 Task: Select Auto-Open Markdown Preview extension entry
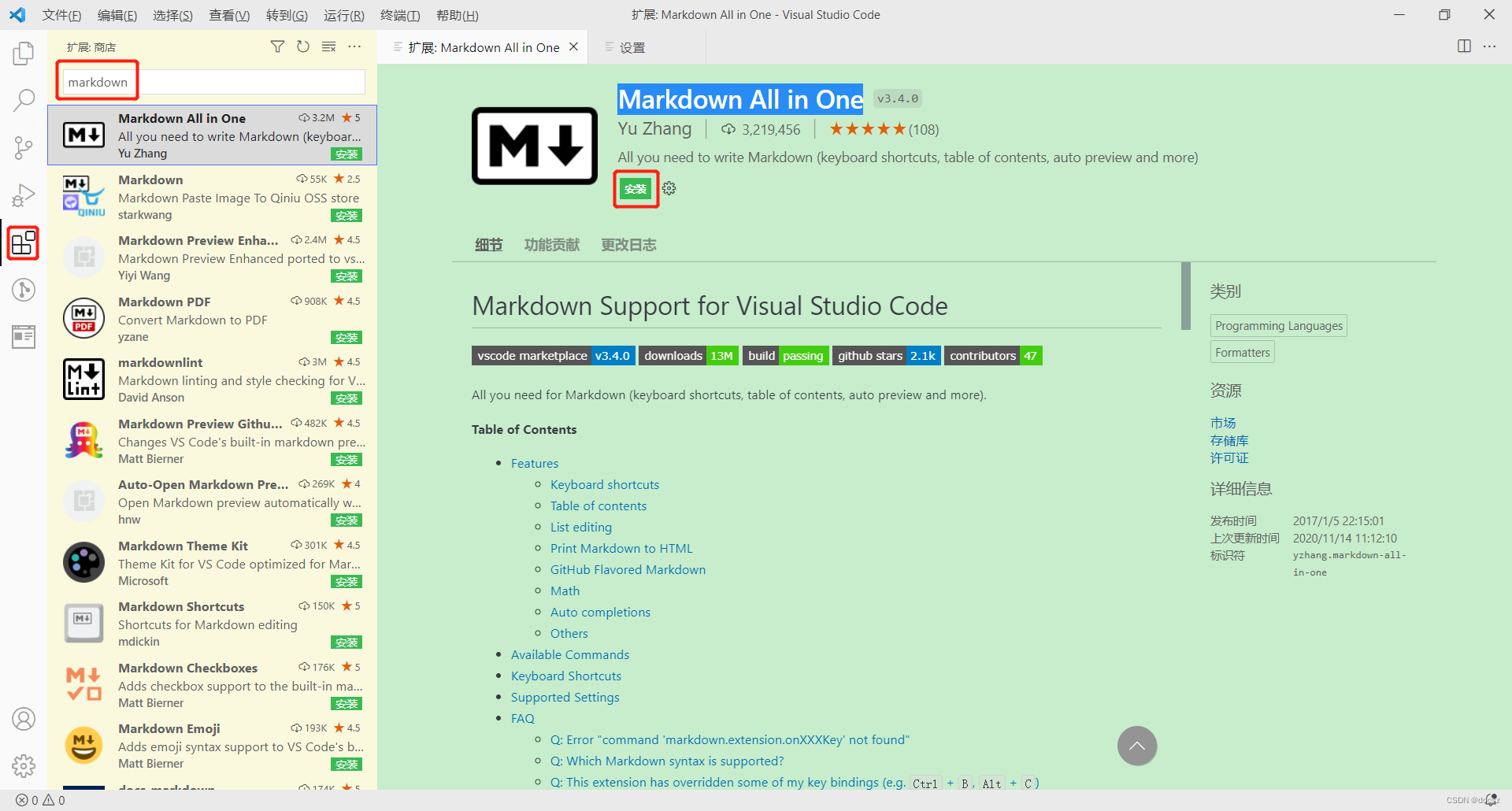(213, 502)
